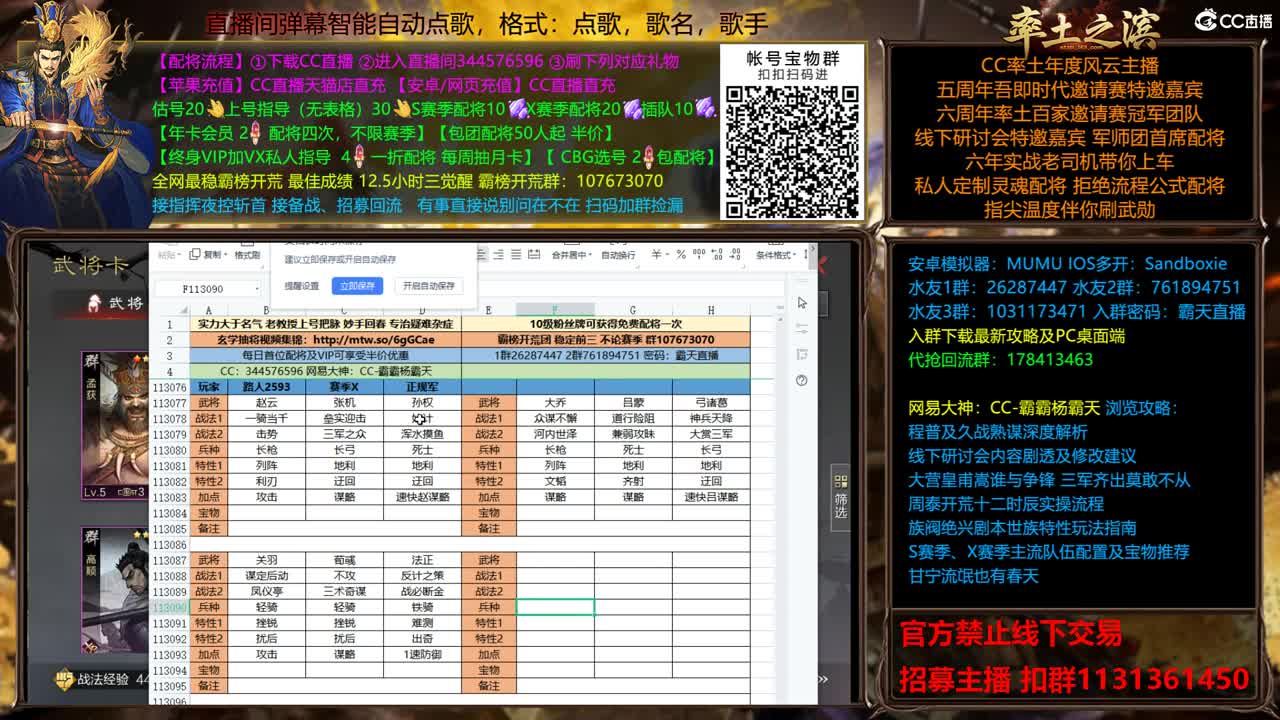This screenshot has width=1280, height=720.
Task: Click the enable auto save button
Action: tap(429, 286)
